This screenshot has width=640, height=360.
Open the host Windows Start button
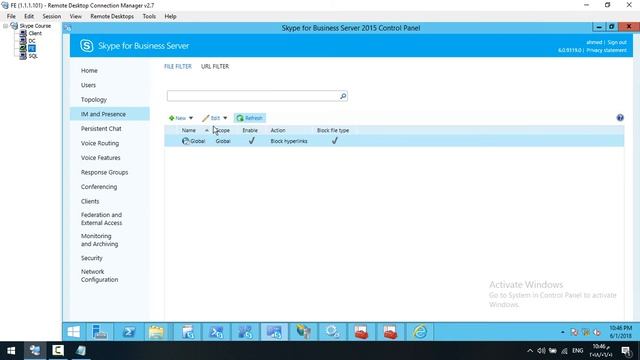tap(11, 351)
